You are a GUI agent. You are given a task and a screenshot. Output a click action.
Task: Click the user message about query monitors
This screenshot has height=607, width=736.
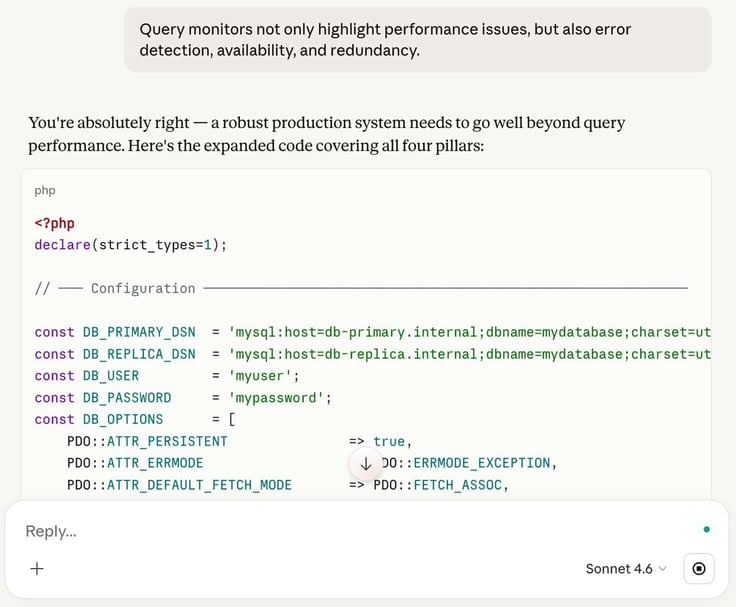pos(417,39)
